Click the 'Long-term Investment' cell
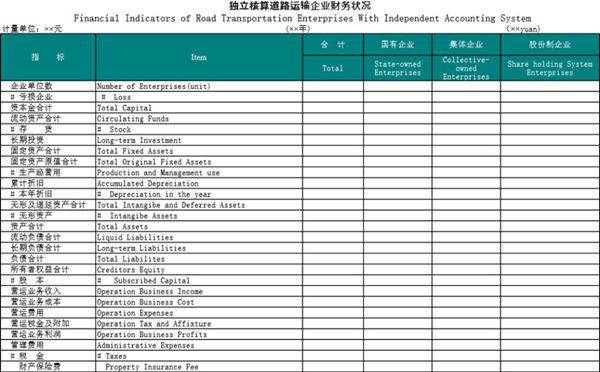Image resolution: width=600 pixels, height=372 pixels. (199, 140)
